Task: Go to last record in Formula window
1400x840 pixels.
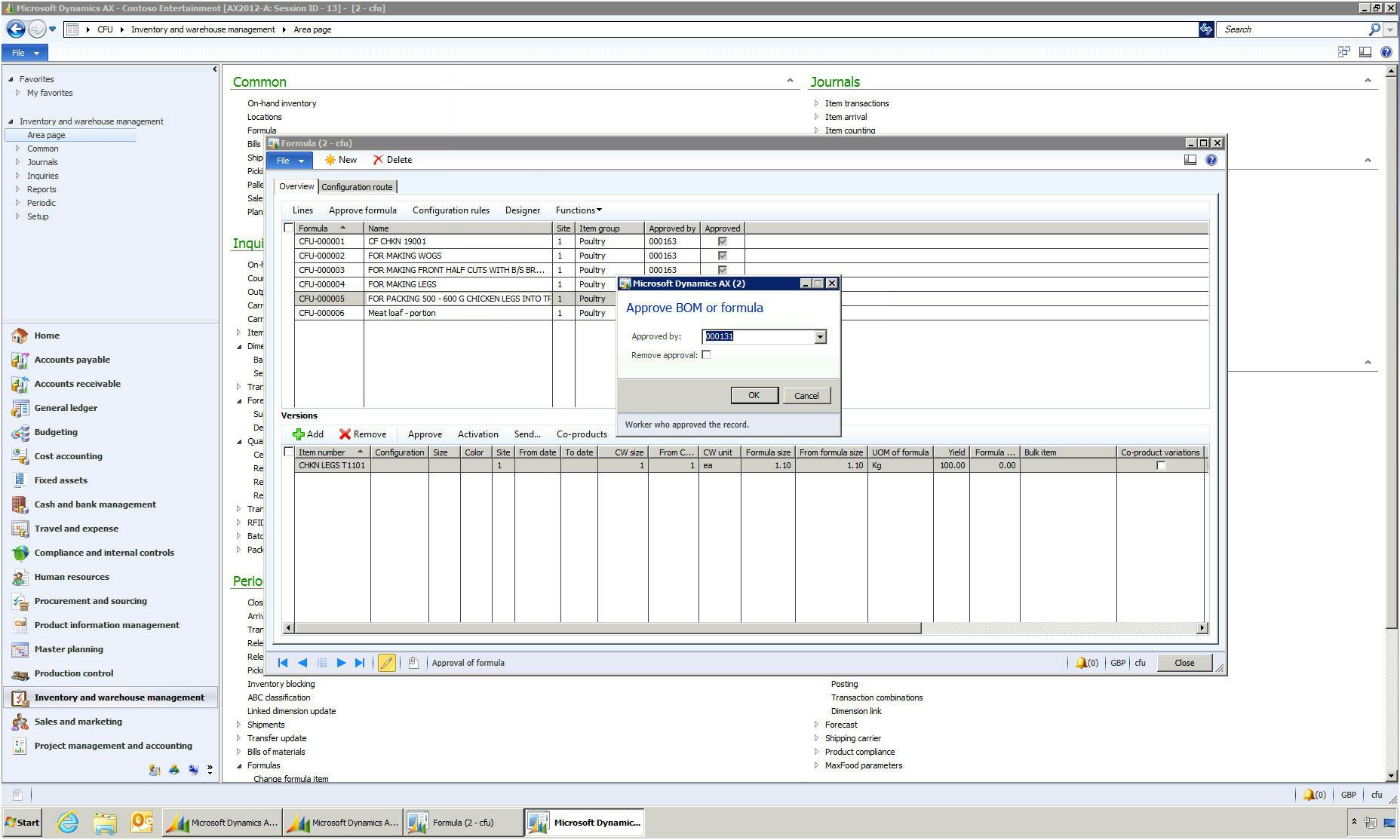Action: click(x=360, y=663)
